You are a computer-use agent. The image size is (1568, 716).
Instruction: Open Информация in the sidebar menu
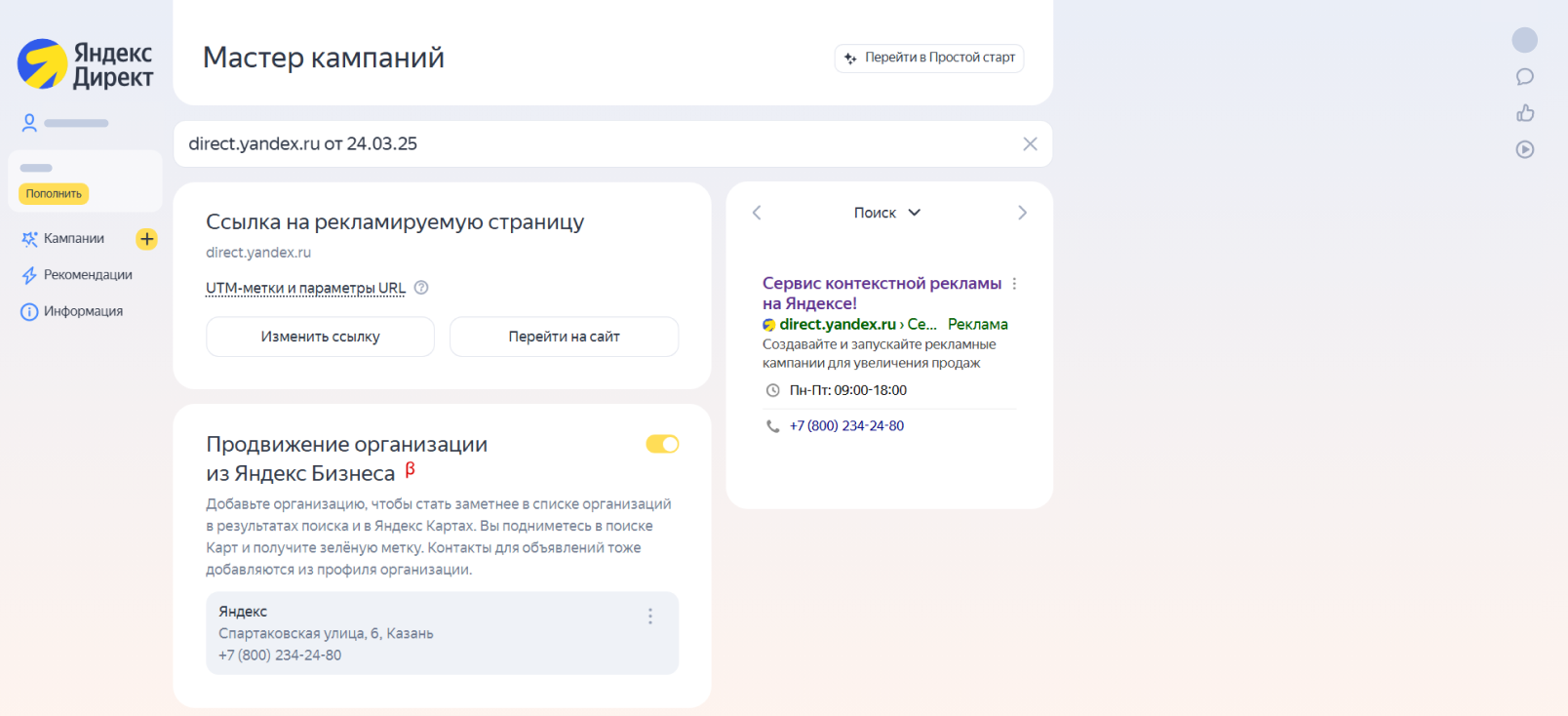click(x=83, y=311)
